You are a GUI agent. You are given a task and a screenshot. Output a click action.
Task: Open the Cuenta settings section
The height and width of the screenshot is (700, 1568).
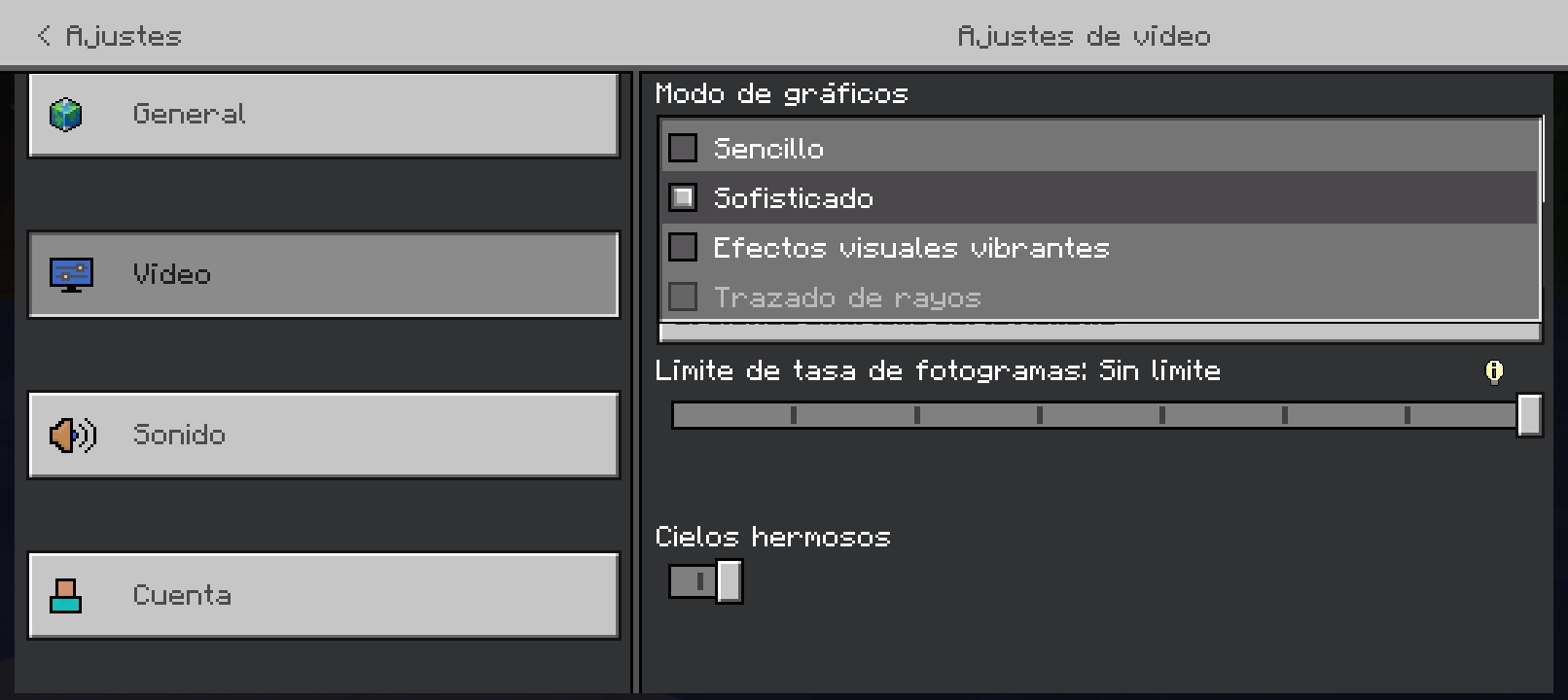pyautogui.click(x=324, y=596)
